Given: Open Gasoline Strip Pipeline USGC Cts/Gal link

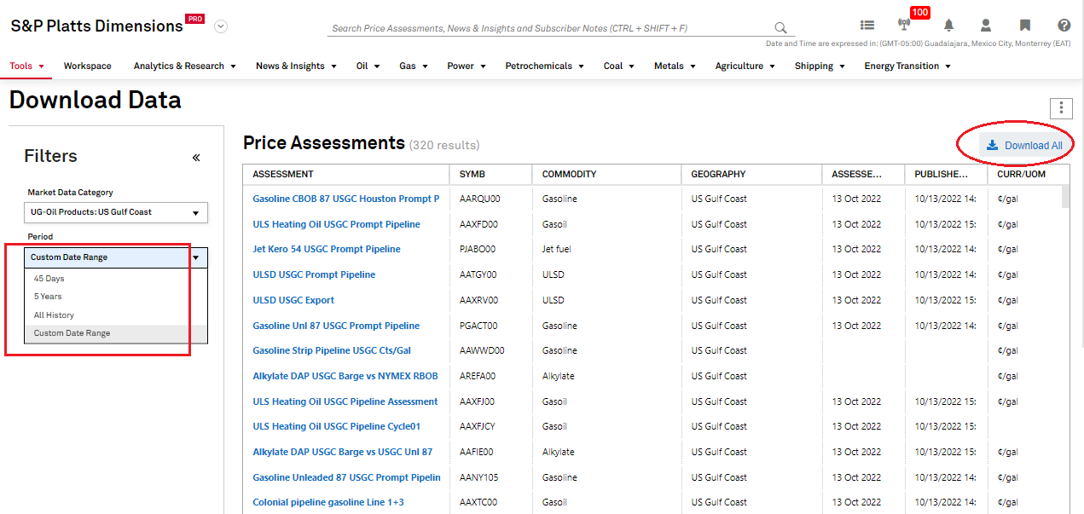Looking at the screenshot, I should (332, 351).
